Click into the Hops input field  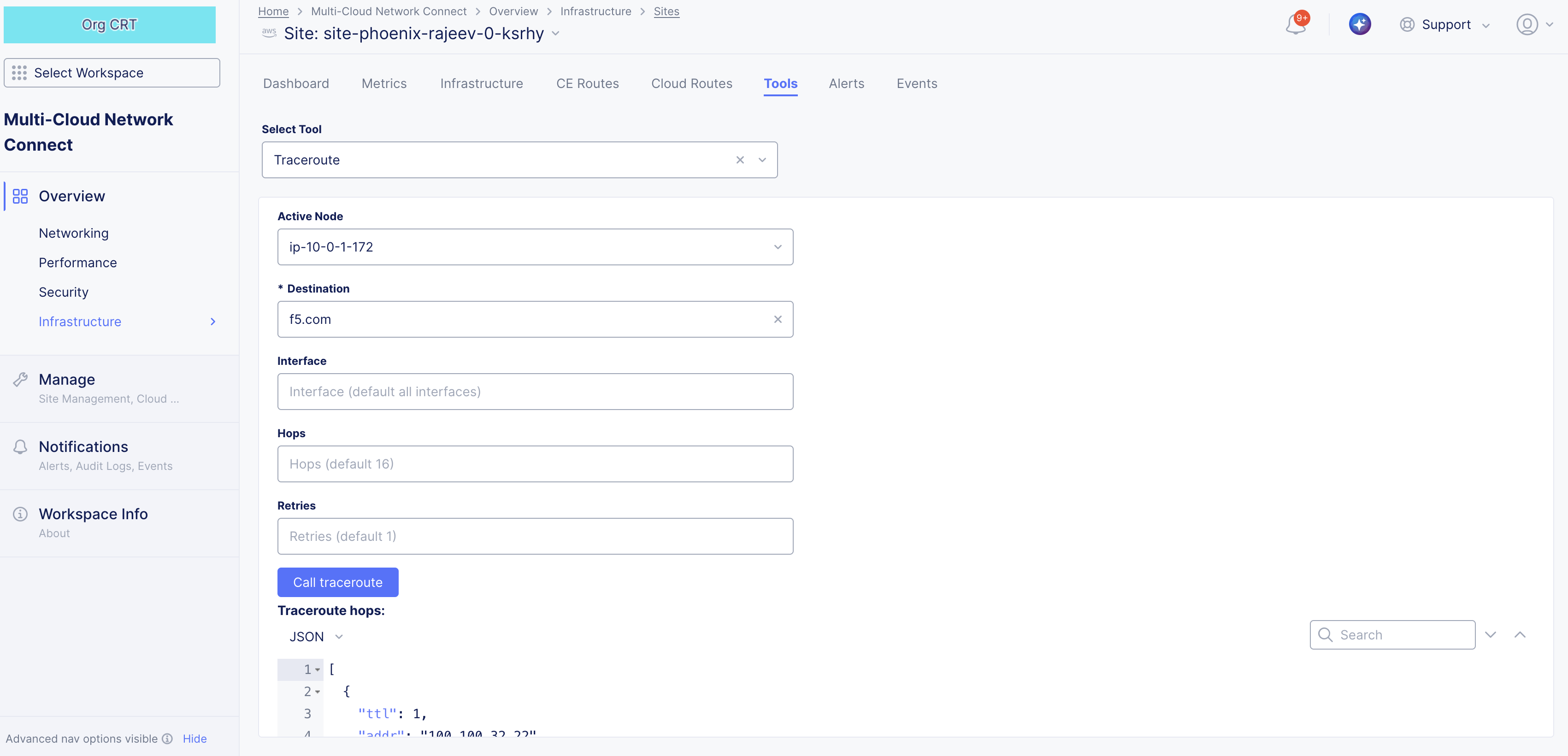(x=535, y=464)
